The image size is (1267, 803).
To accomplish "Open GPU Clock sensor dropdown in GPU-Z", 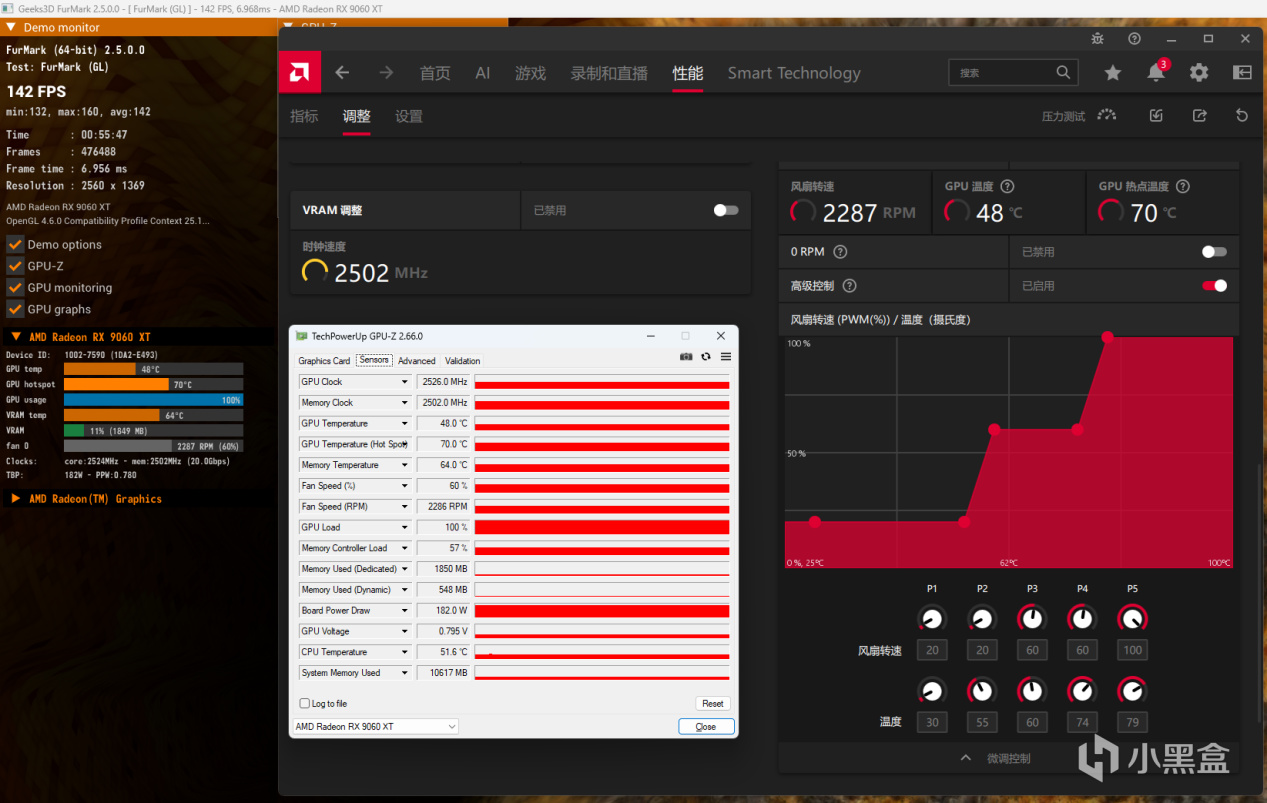I will tap(405, 382).
